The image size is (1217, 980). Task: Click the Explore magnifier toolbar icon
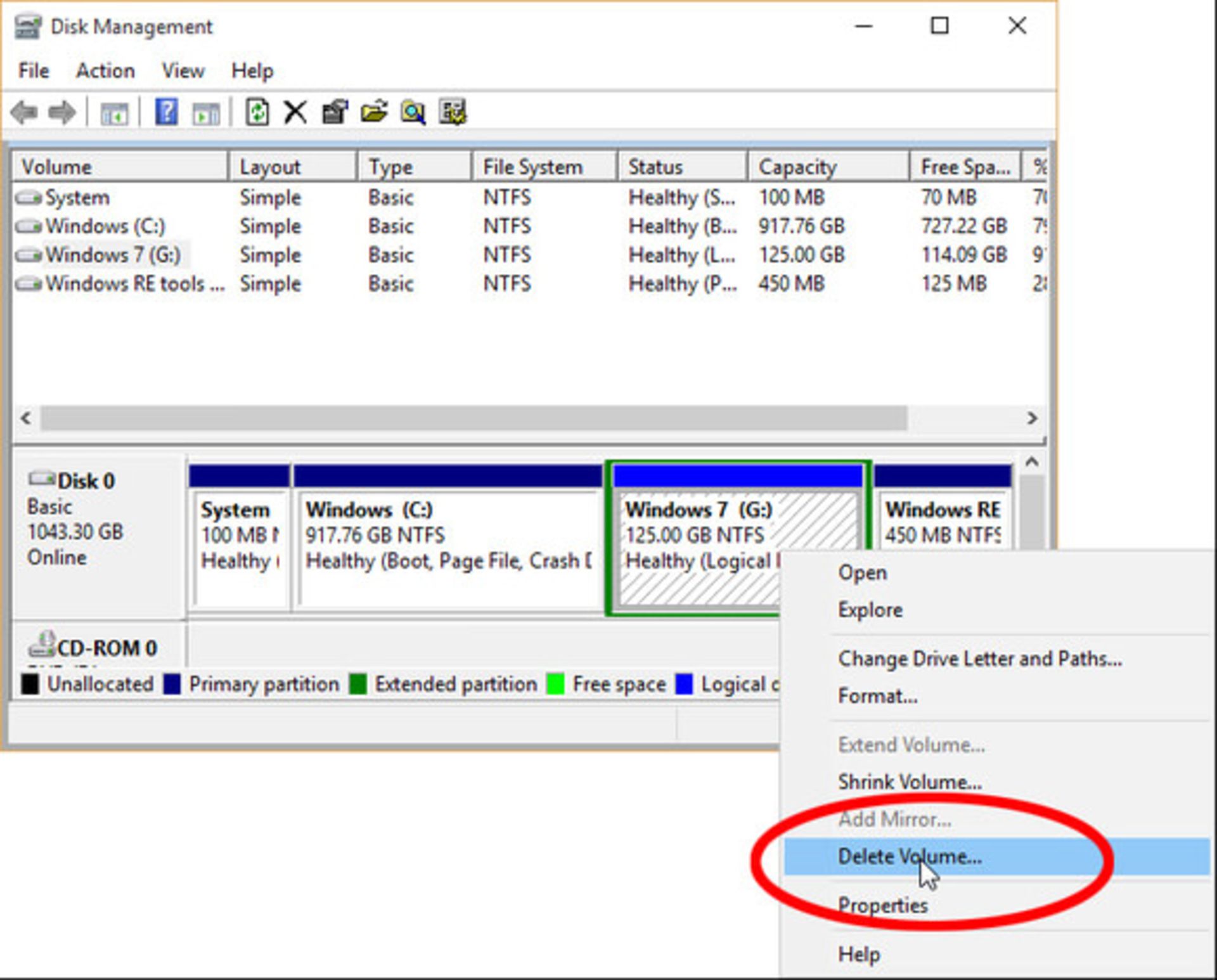[413, 113]
